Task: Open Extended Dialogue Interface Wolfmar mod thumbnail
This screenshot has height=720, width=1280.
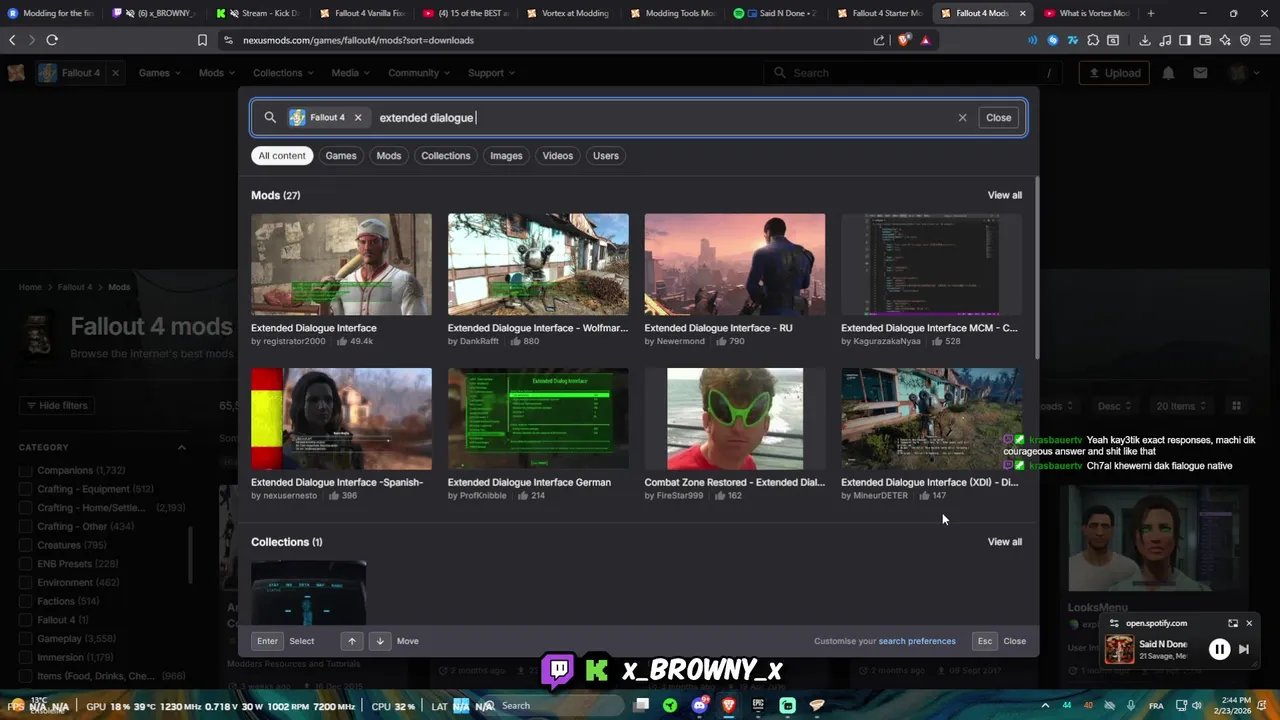Action: click(538, 264)
